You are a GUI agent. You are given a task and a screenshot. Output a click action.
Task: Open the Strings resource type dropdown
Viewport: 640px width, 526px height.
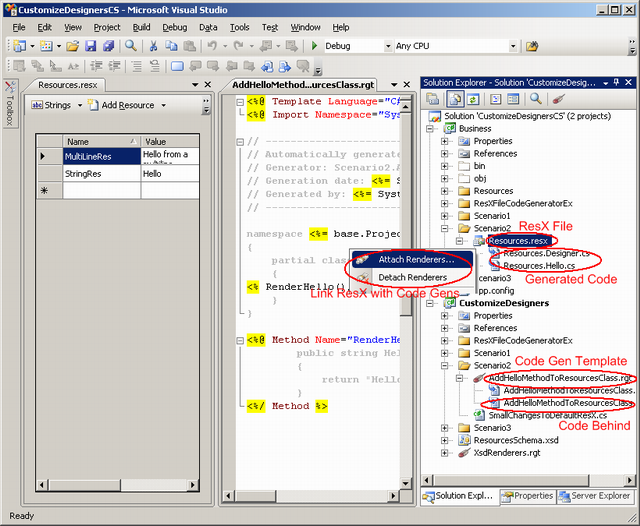[x=80, y=105]
